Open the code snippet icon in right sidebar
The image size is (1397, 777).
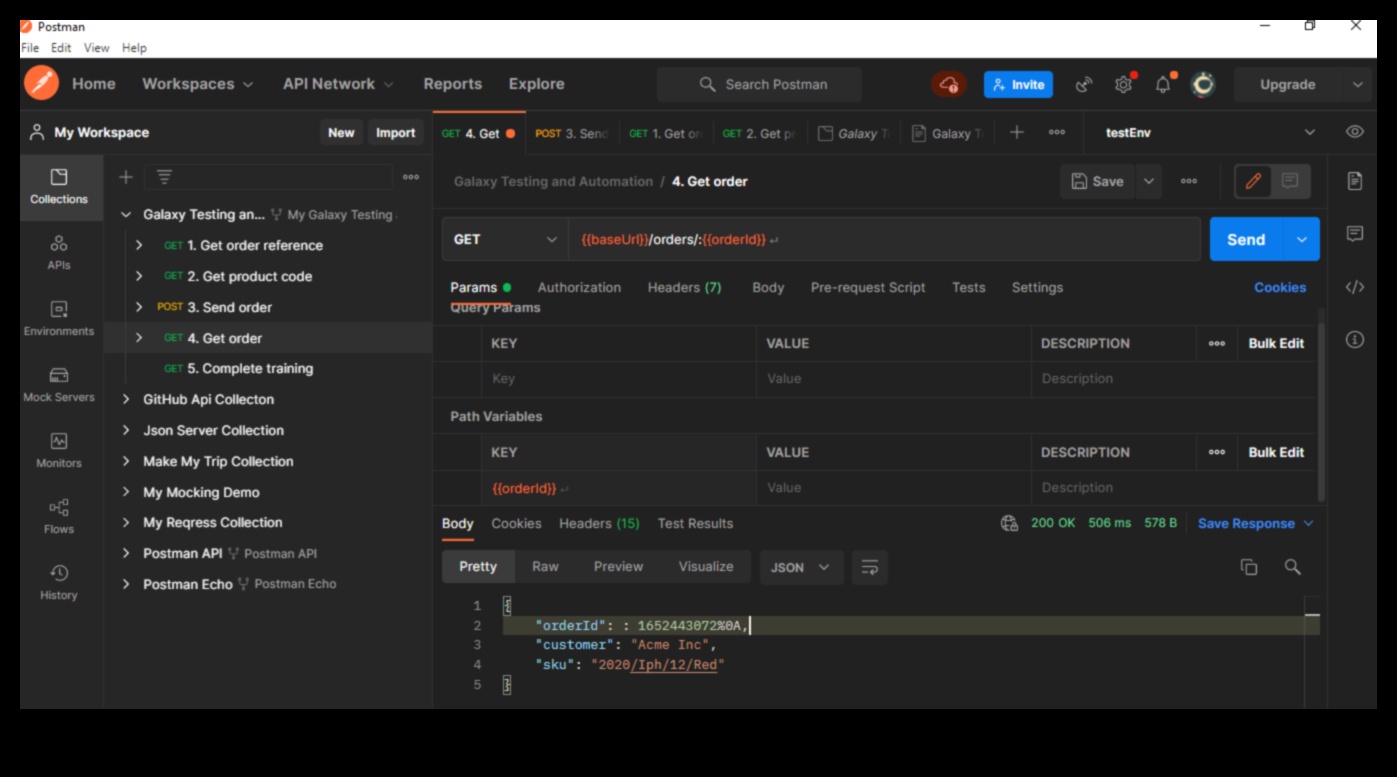(1355, 287)
